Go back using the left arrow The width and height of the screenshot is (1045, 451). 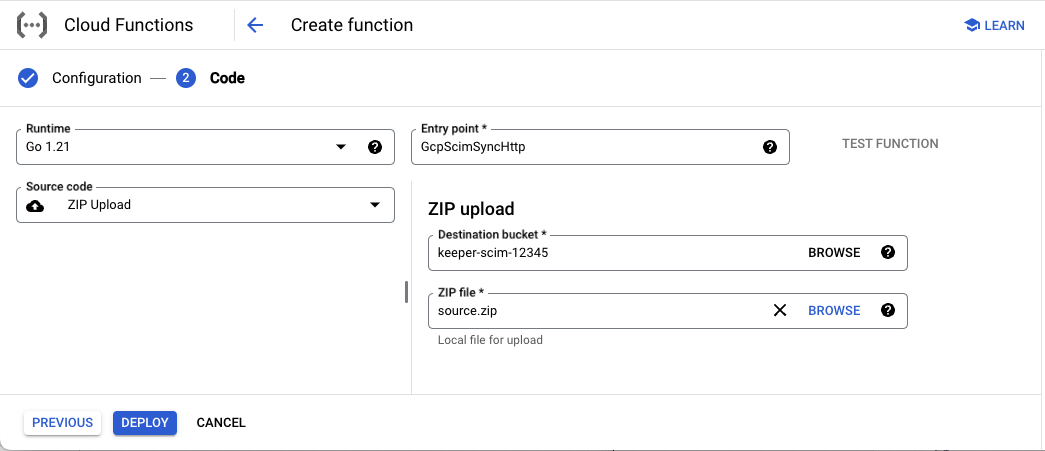[x=255, y=25]
